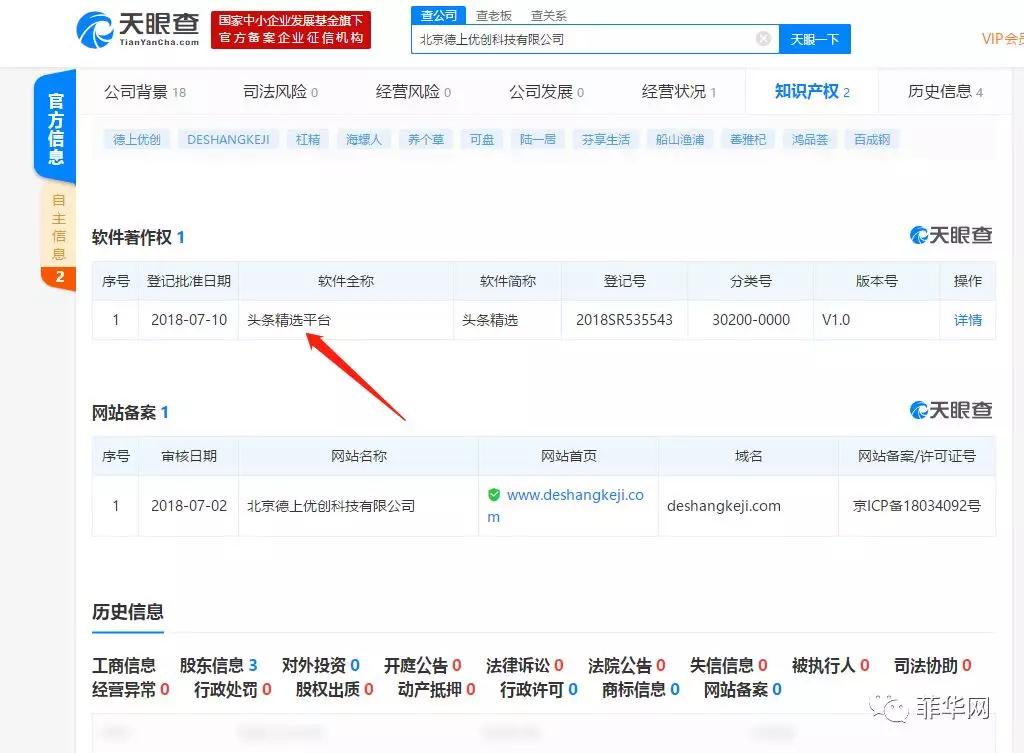
Task: Select the 查老板 search tab
Action: (x=493, y=16)
